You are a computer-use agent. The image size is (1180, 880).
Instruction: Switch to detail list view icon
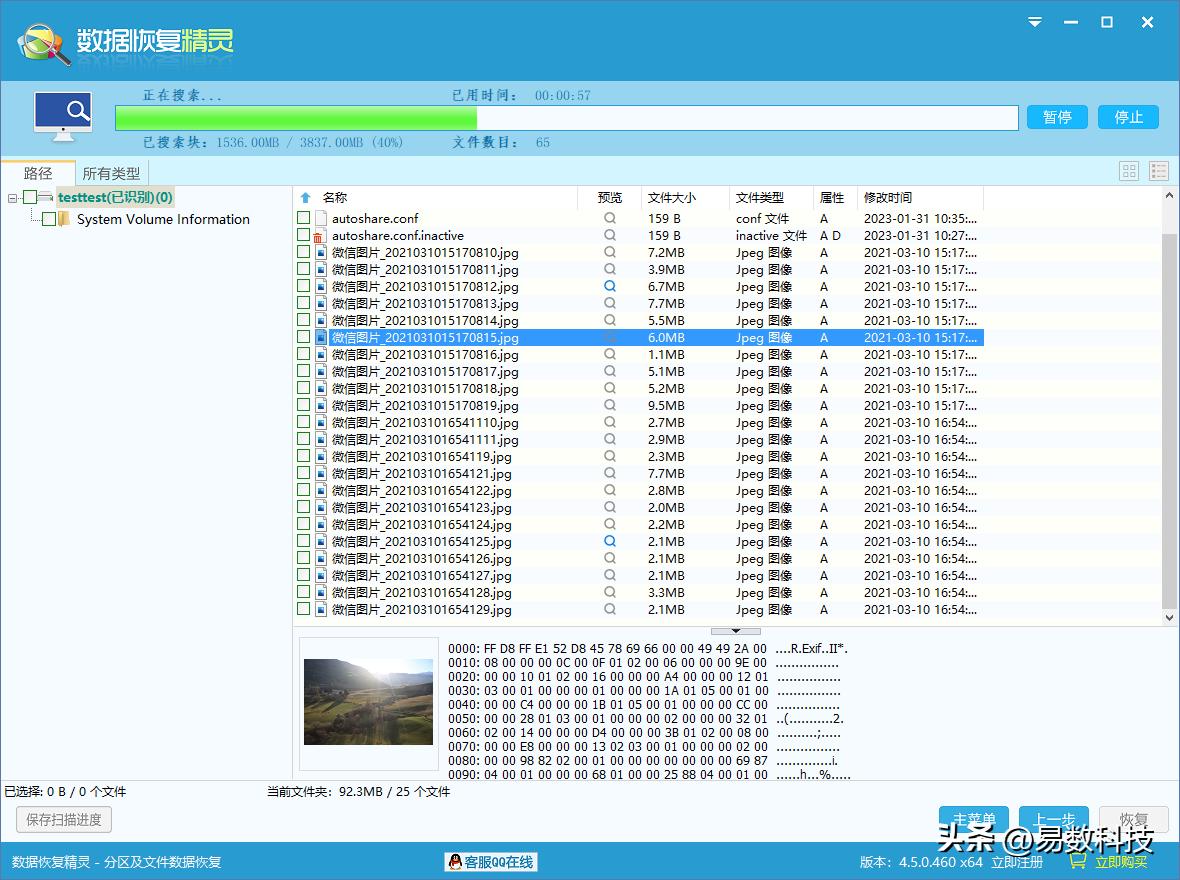click(1158, 171)
